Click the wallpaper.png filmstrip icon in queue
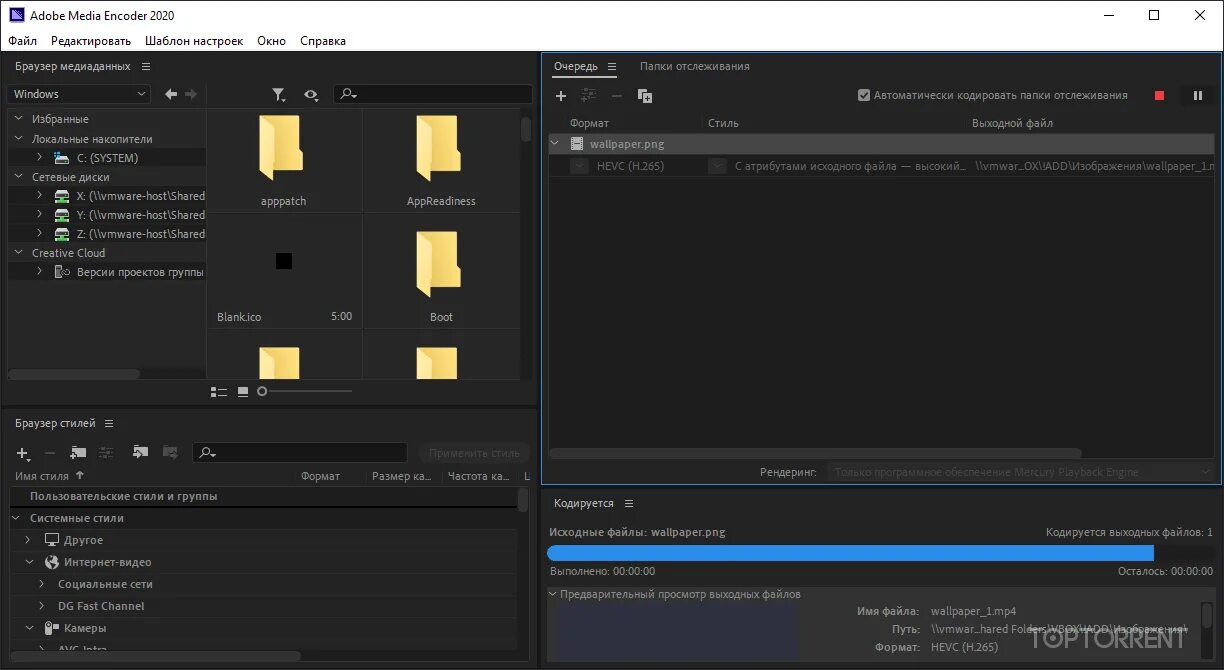The height and width of the screenshot is (670, 1224). click(577, 144)
